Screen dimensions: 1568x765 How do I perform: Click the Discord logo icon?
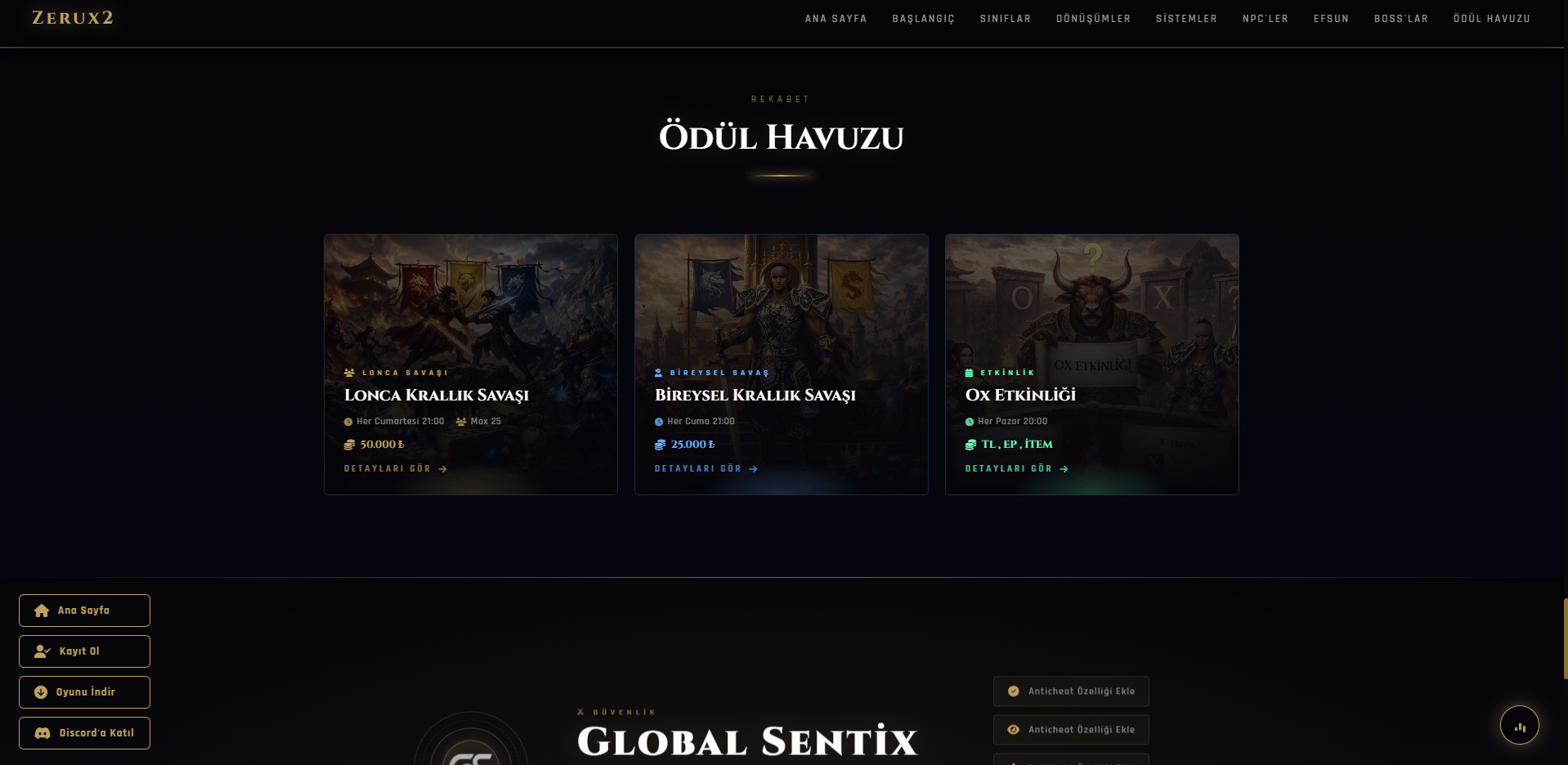coord(43,733)
